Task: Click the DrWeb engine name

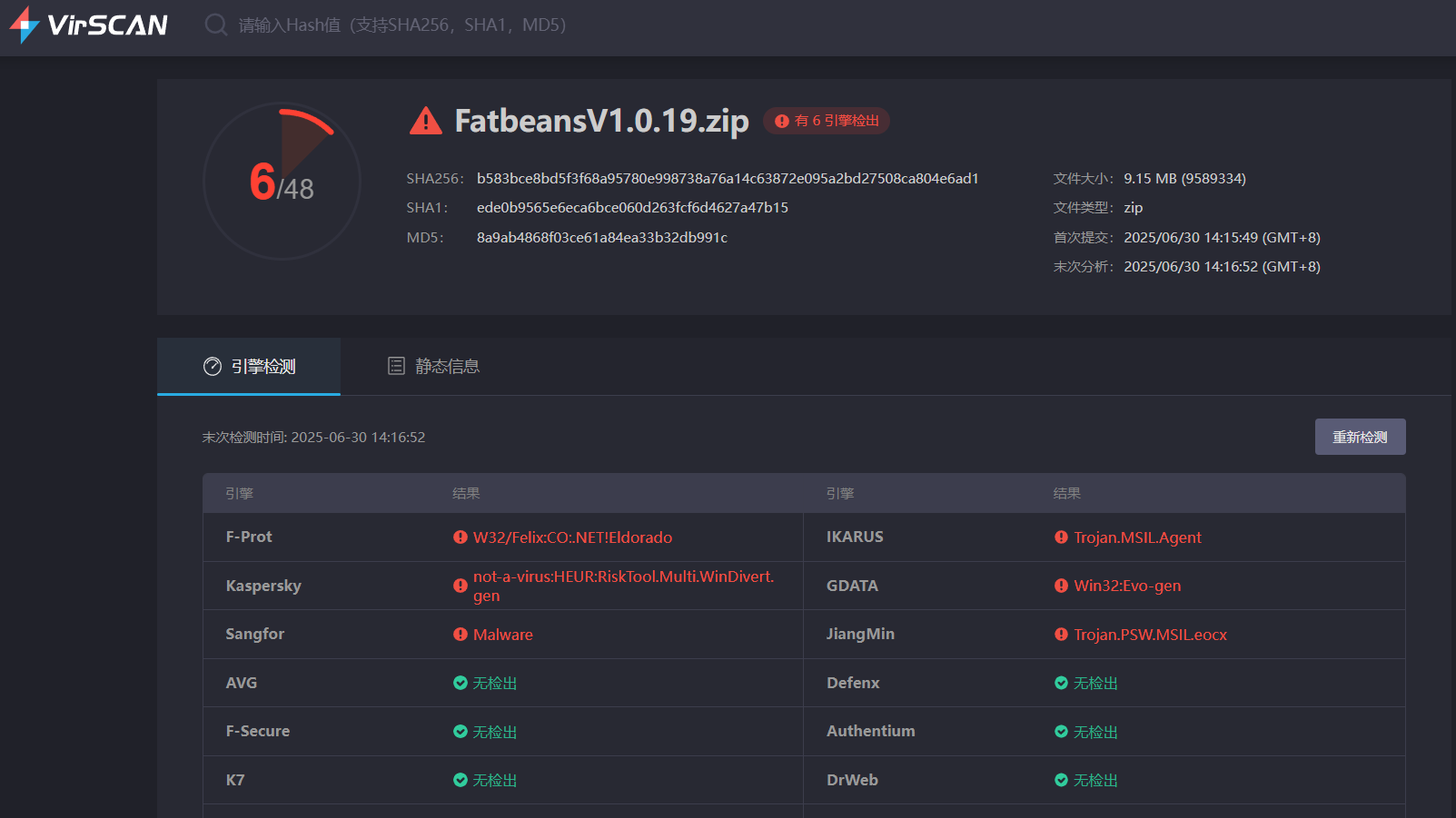Action: pos(852,780)
